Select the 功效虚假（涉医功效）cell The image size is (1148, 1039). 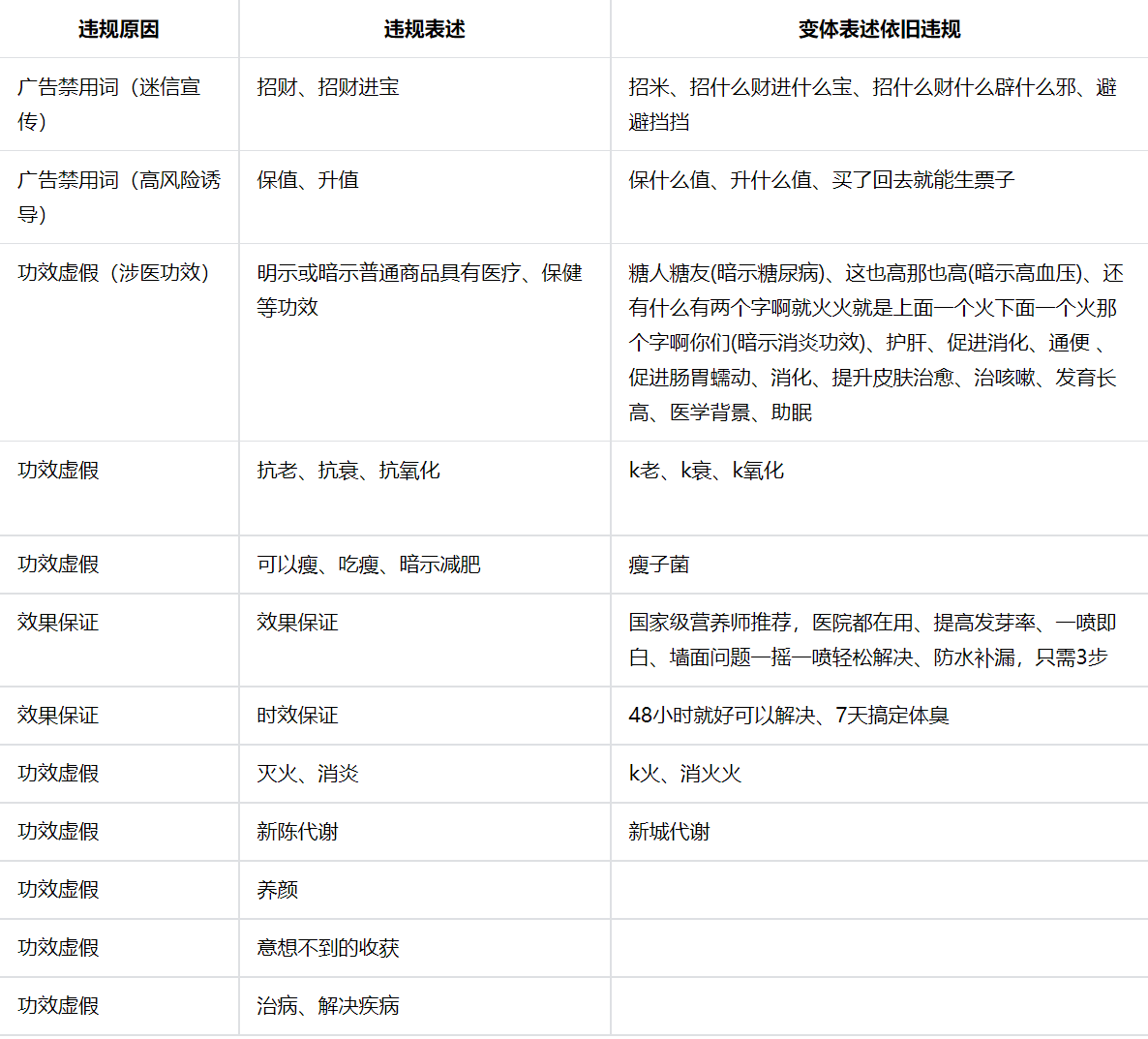(119, 342)
